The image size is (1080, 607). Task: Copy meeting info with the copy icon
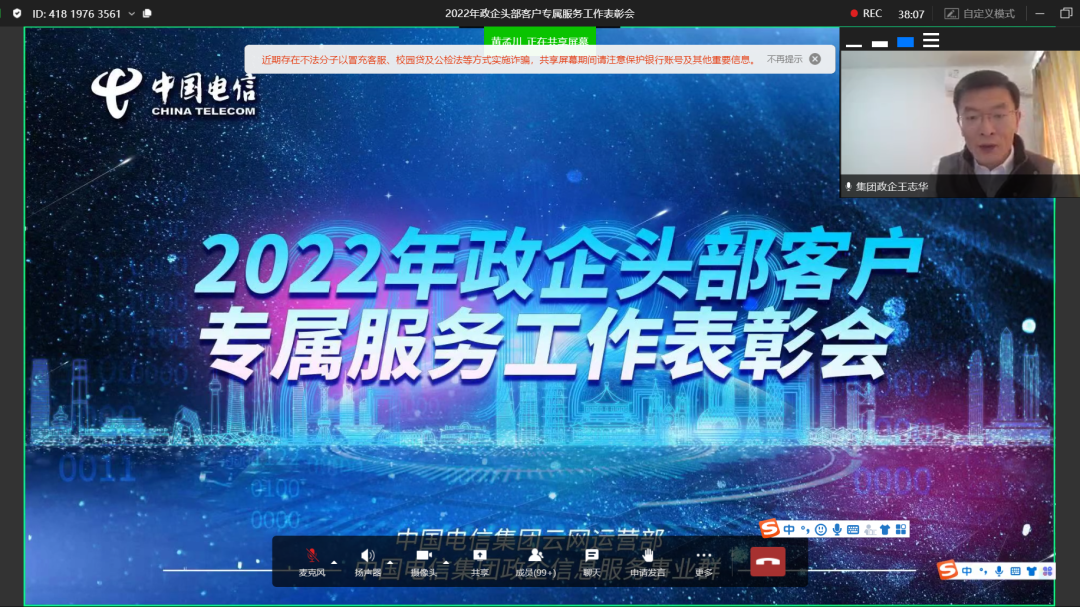click(147, 13)
